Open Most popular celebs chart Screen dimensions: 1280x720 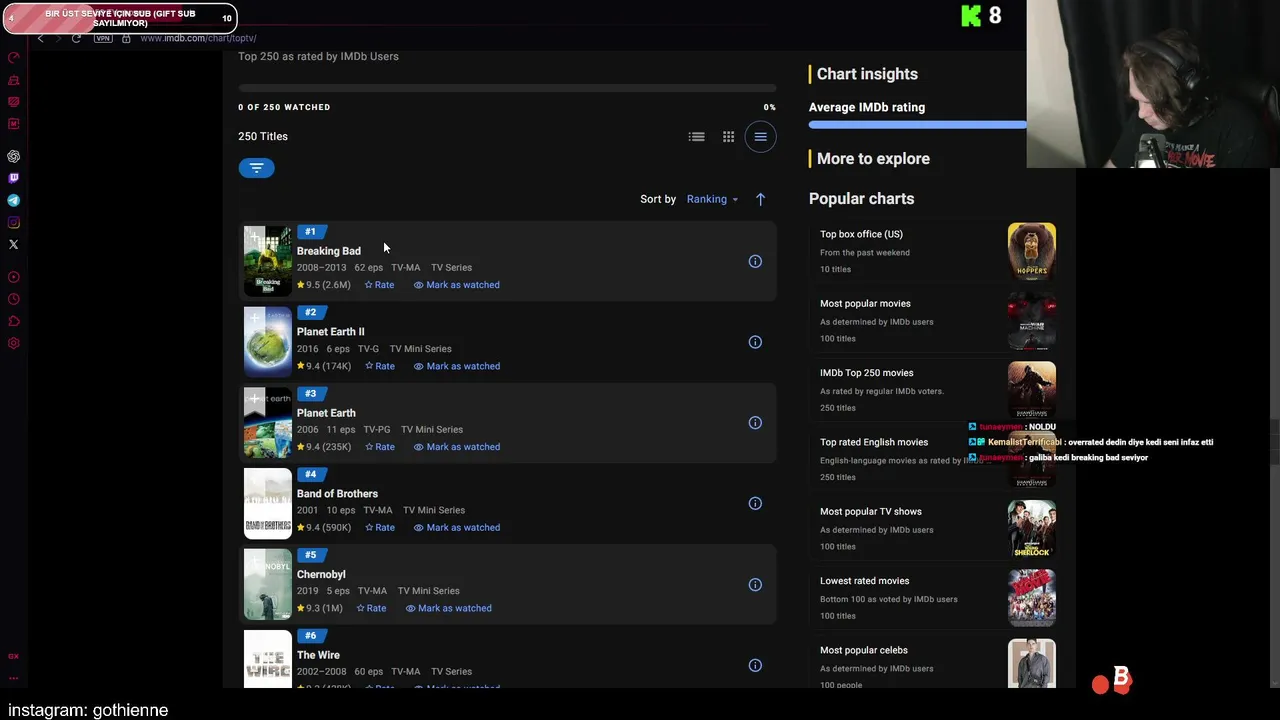pyautogui.click(x=863, y=650)
